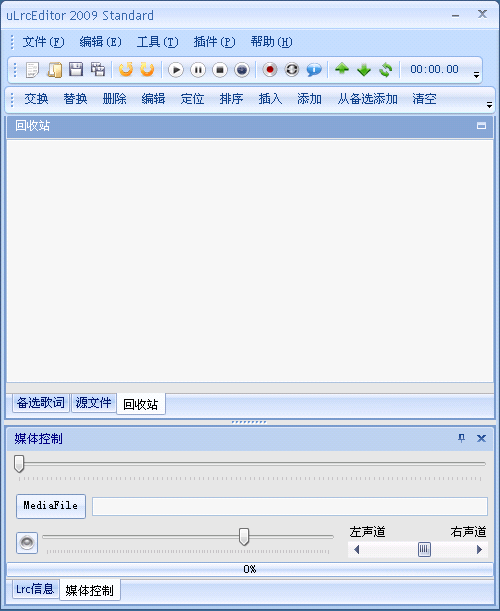The image size is (500, 611).
Task: Stop playback using the stop icon
Action: [x=220, y=70]
